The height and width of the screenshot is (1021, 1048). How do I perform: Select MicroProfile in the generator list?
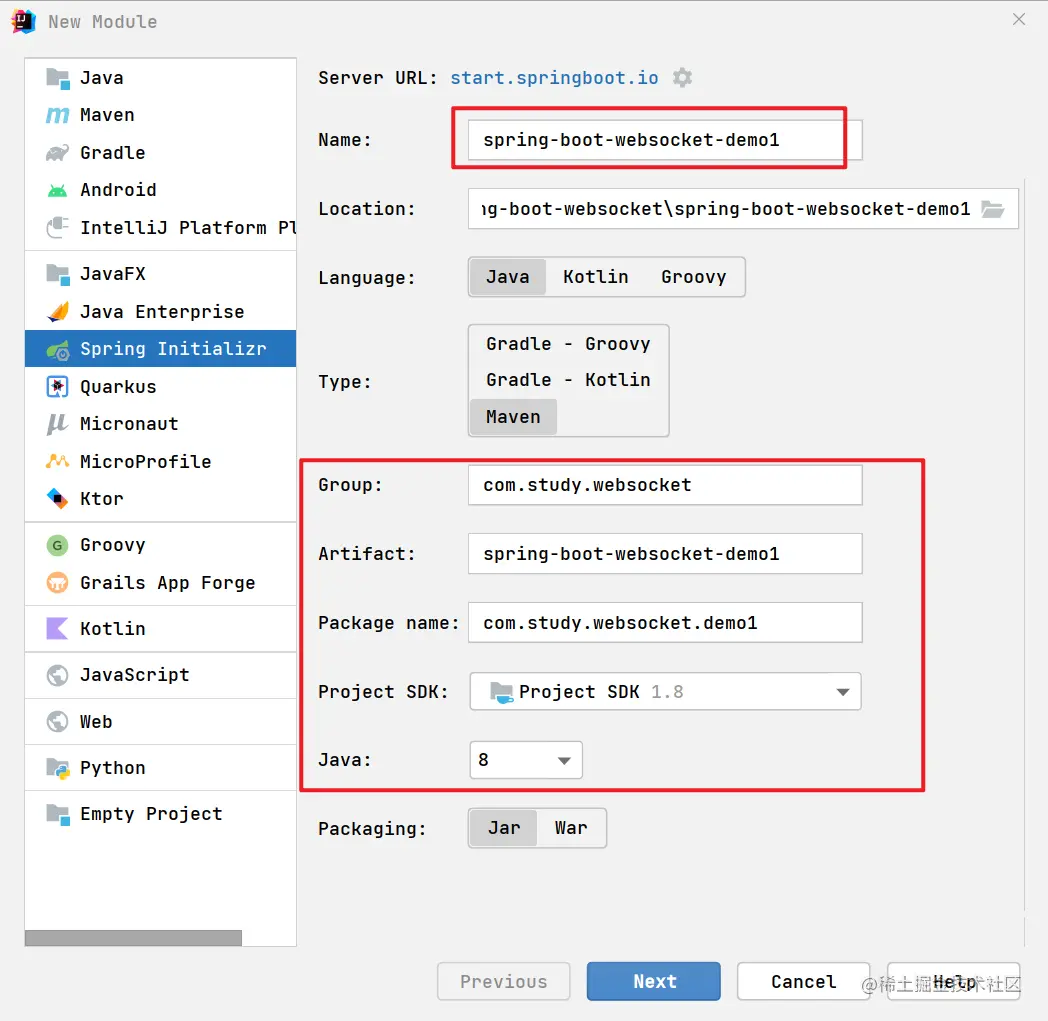coord(160,462)
